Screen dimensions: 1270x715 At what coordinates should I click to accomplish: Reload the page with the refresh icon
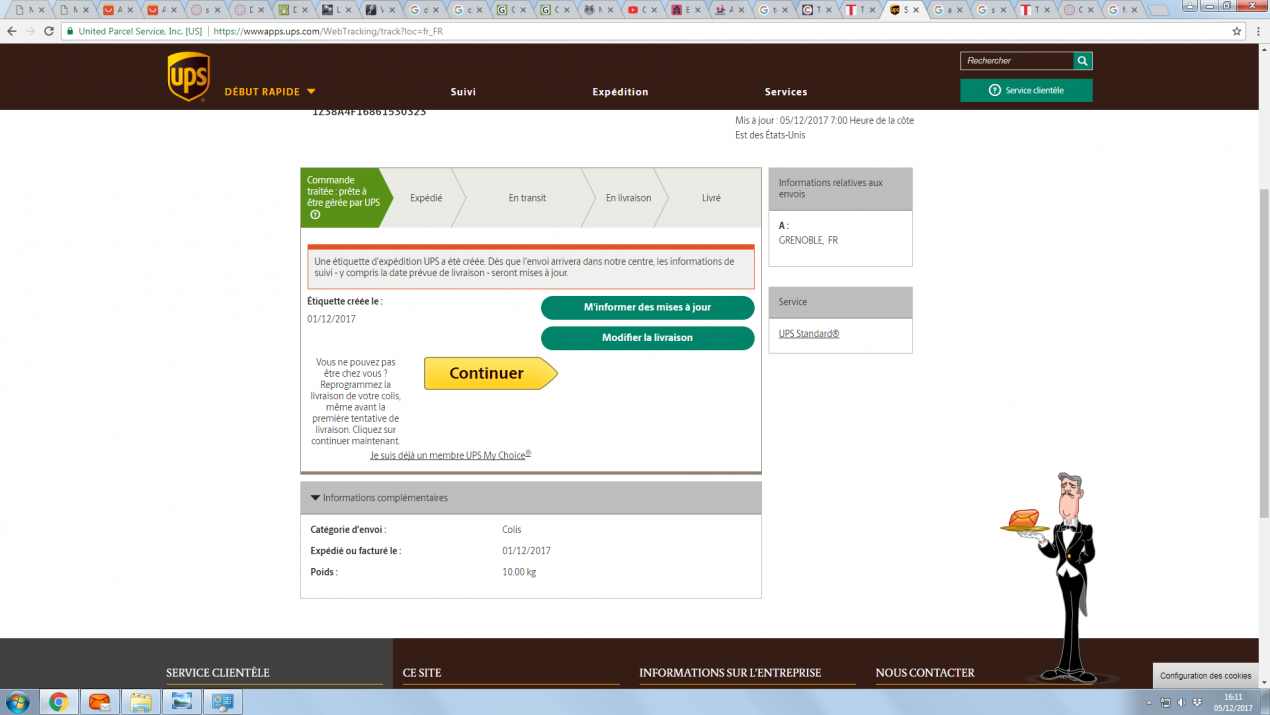tap(49, 31)
